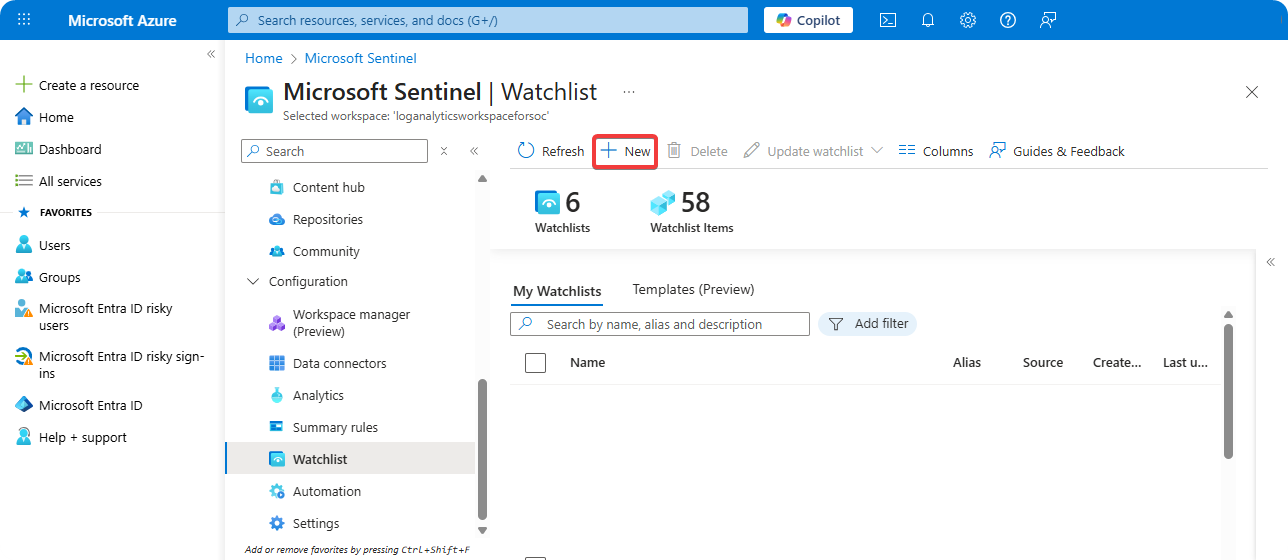
Task: Open the Azure portal hamburger menu
Action: pos(25,20)
